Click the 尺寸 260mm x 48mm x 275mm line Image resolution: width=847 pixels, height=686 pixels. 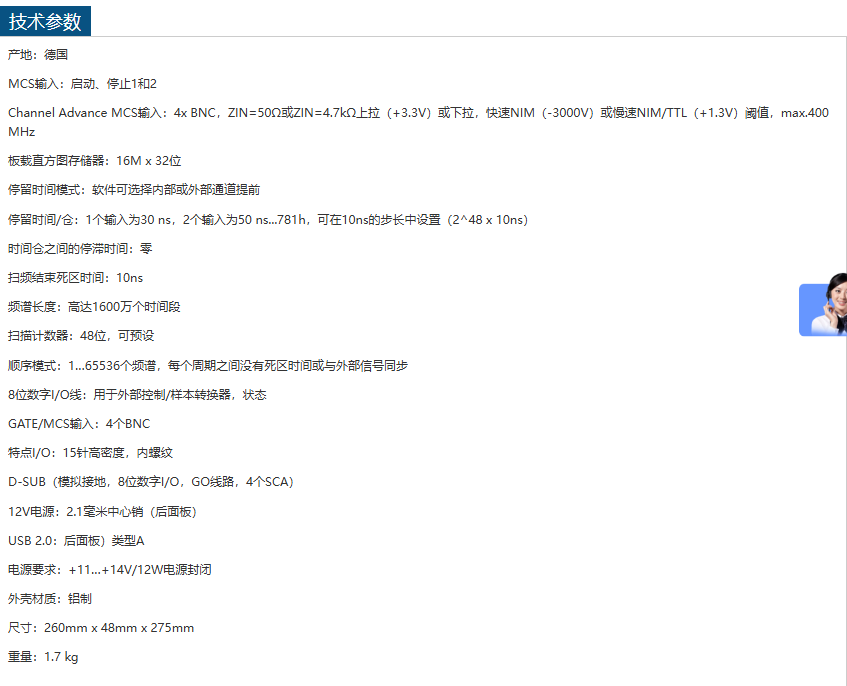point(101,628)
